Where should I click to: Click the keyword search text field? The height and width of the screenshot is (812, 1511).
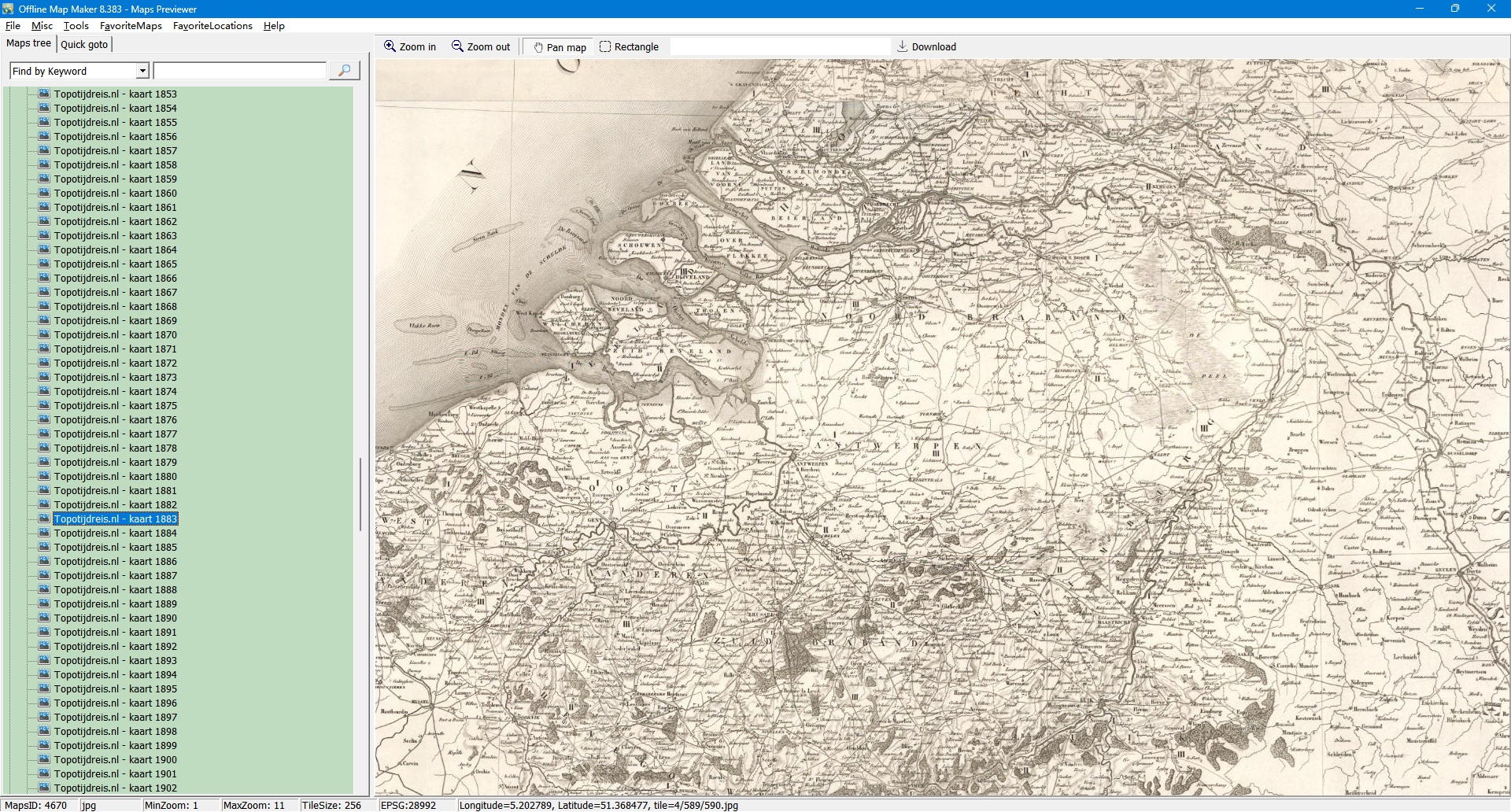point(239,71)
